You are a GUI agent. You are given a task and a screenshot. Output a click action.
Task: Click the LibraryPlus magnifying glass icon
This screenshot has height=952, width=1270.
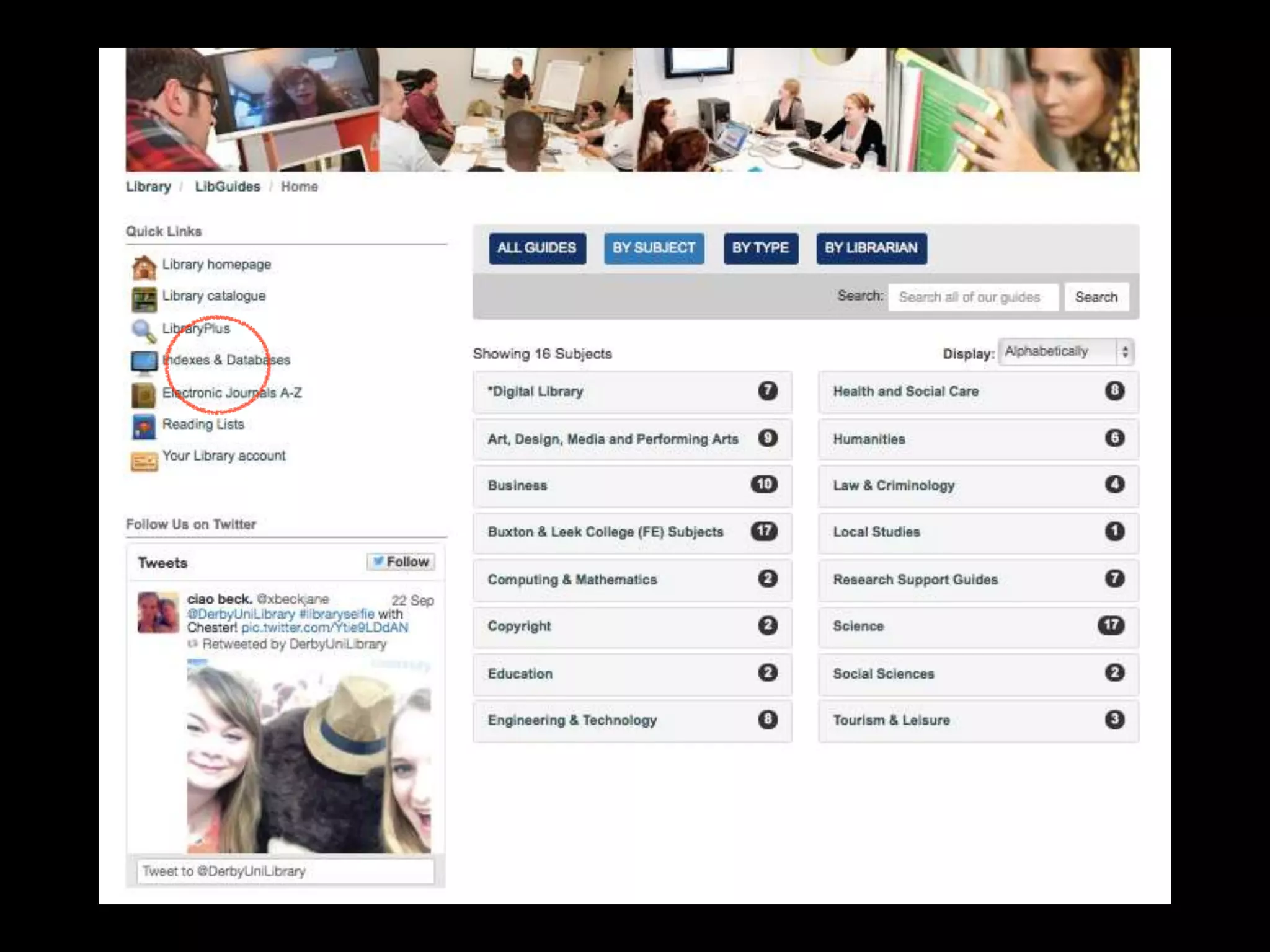(x=143, y=331)
